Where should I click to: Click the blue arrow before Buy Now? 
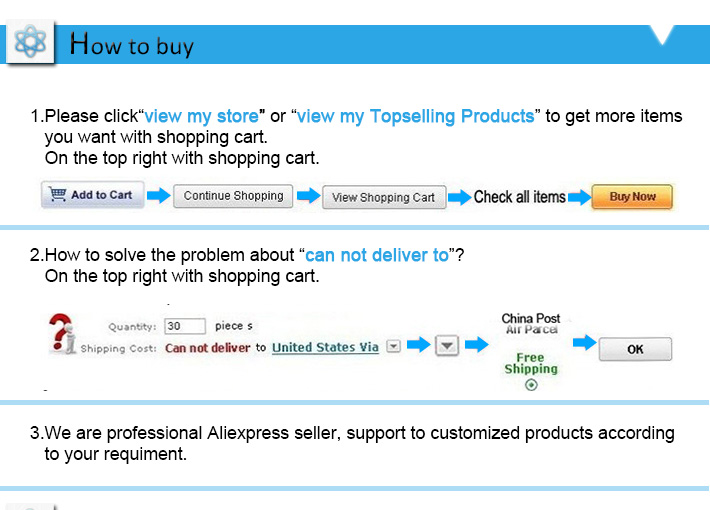point(579,197)
